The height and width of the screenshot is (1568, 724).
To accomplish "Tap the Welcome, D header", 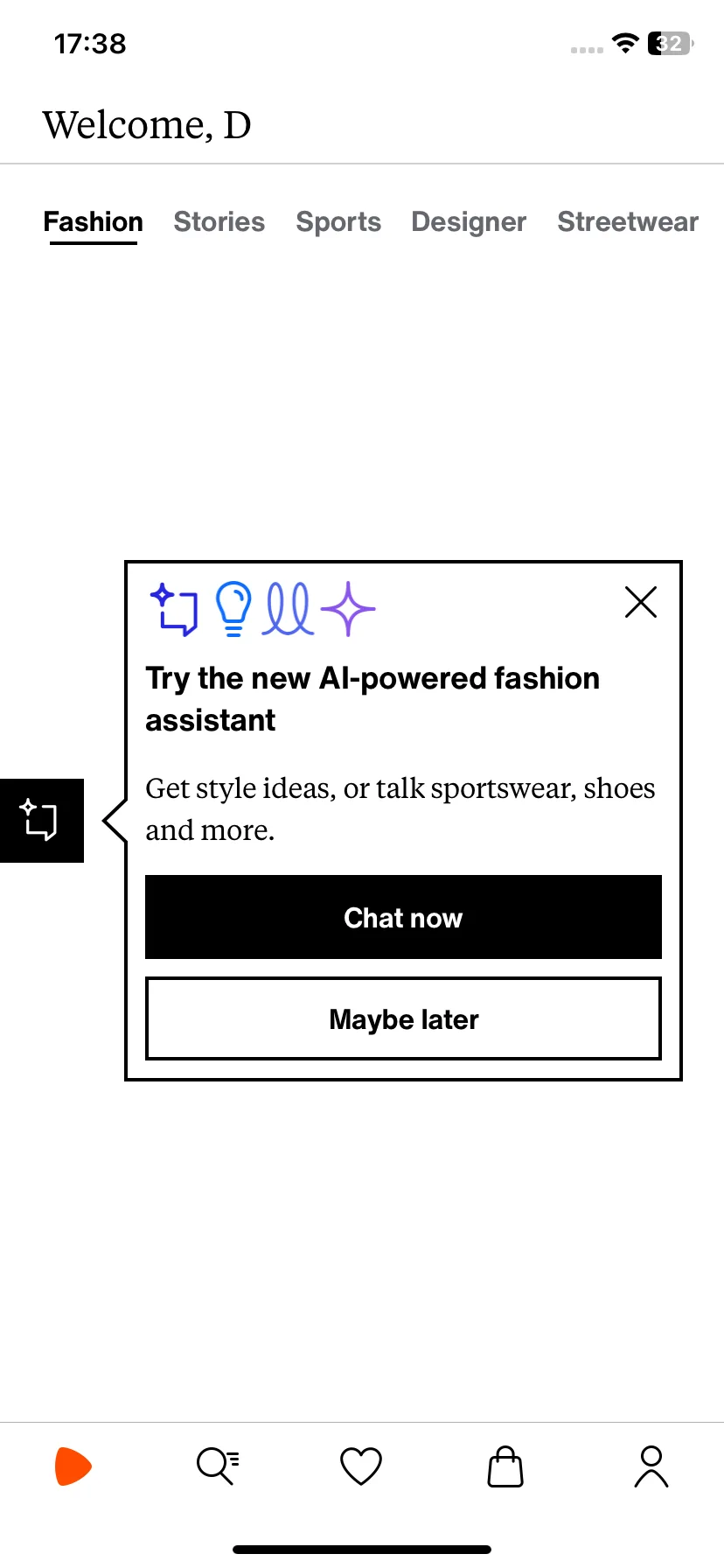I will click(147, 125).
